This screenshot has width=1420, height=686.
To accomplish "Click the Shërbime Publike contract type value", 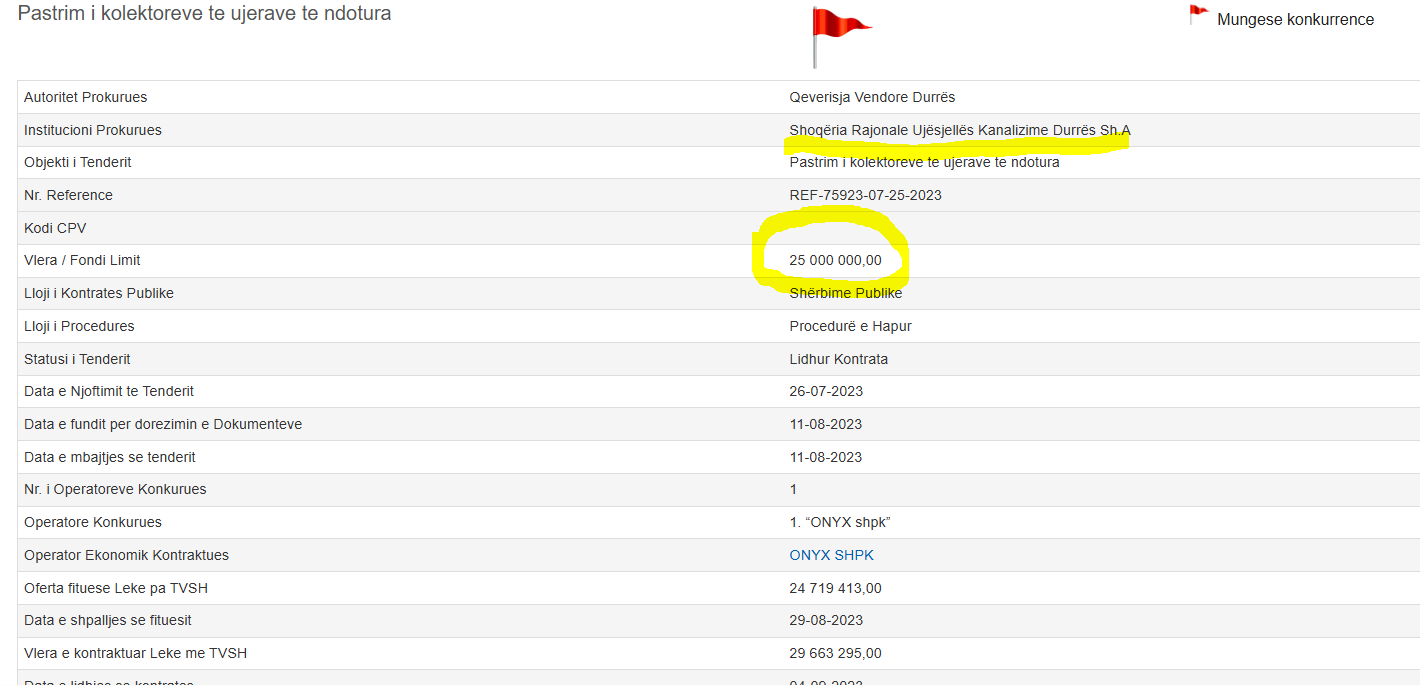I will tap(845, 293).
